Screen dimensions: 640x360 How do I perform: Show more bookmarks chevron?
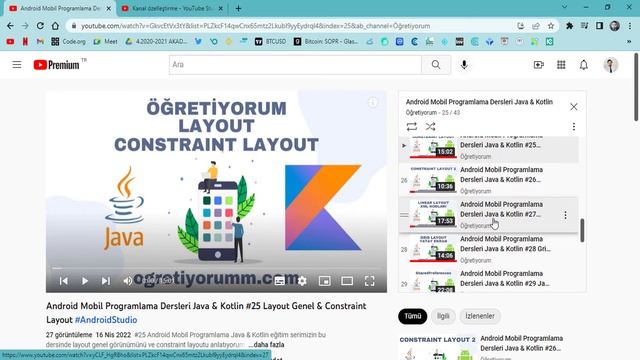tap(629, 41)
